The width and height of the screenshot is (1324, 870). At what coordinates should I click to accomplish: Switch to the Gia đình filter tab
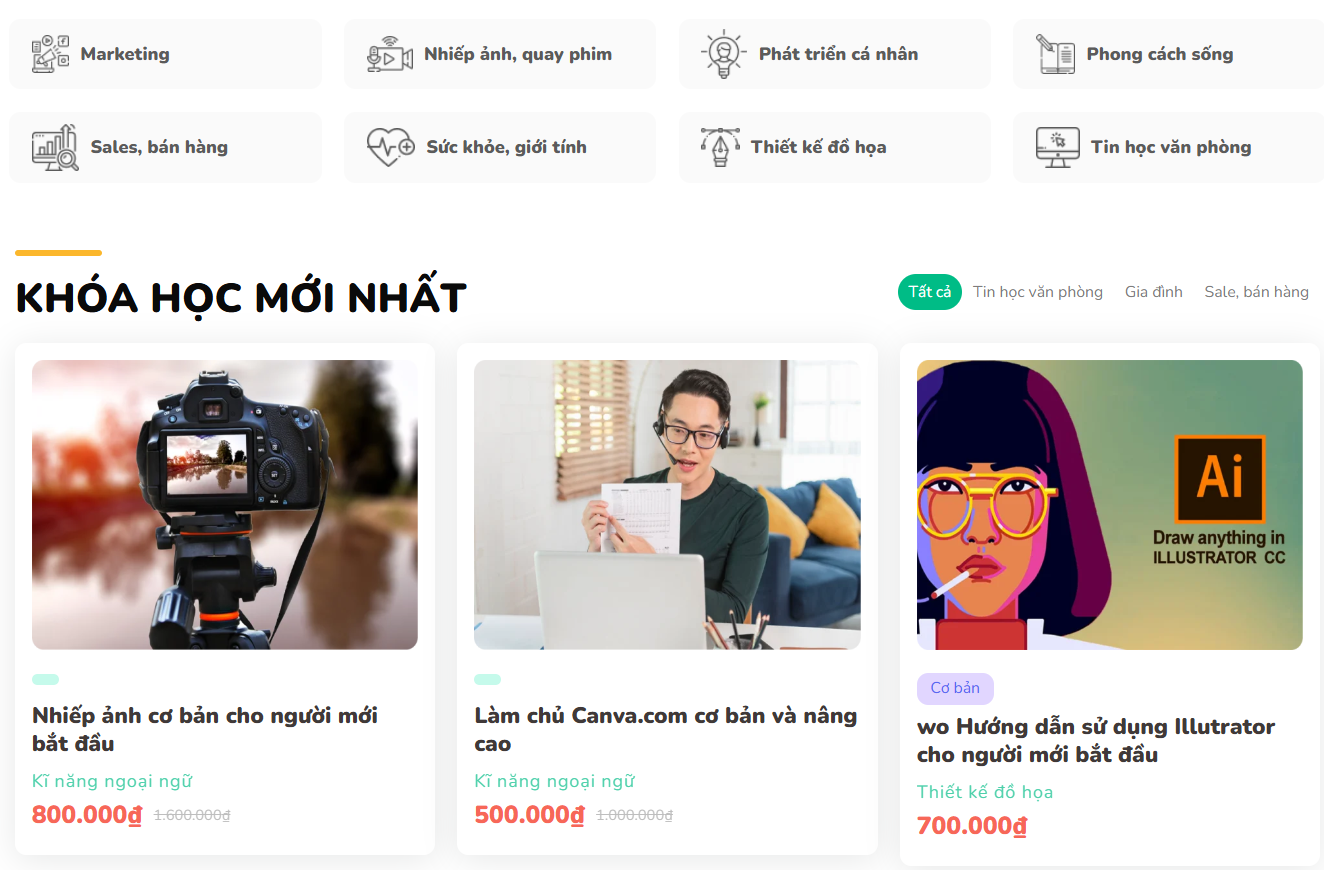[x=1154, y=292]
